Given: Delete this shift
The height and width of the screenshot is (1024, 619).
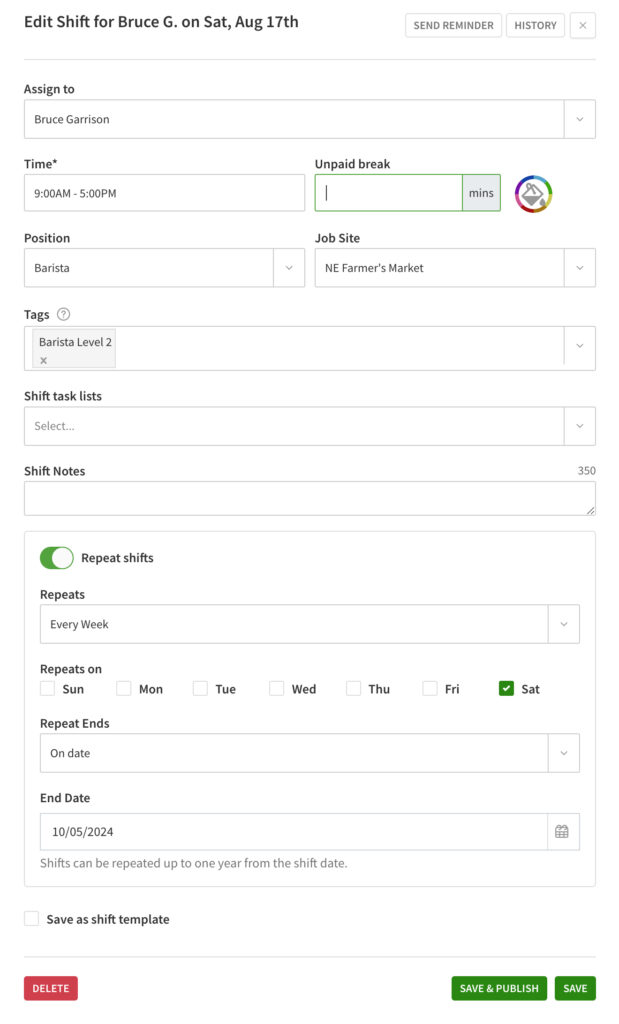Looking at the screenshot, I should click(x=50, y=988).
